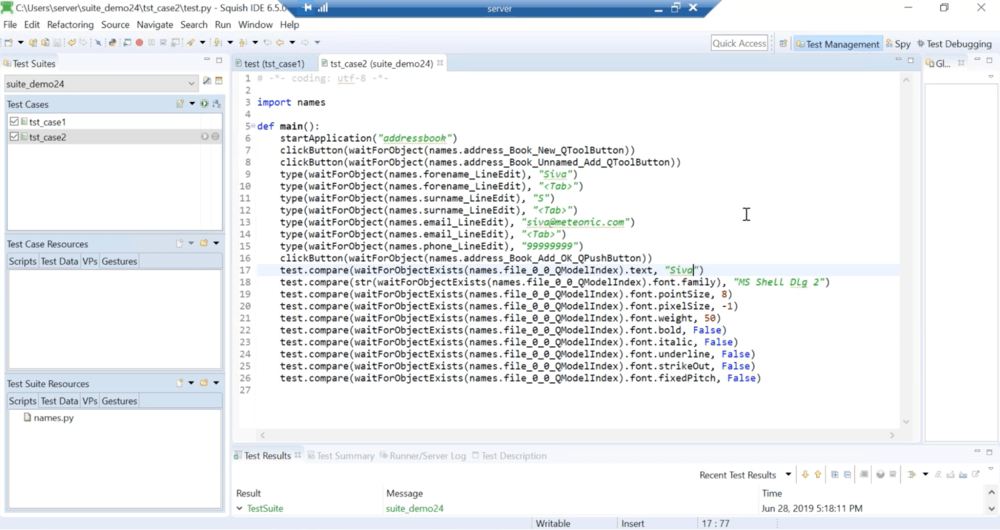Run all test cases green icon

click(x=204, y=103)
